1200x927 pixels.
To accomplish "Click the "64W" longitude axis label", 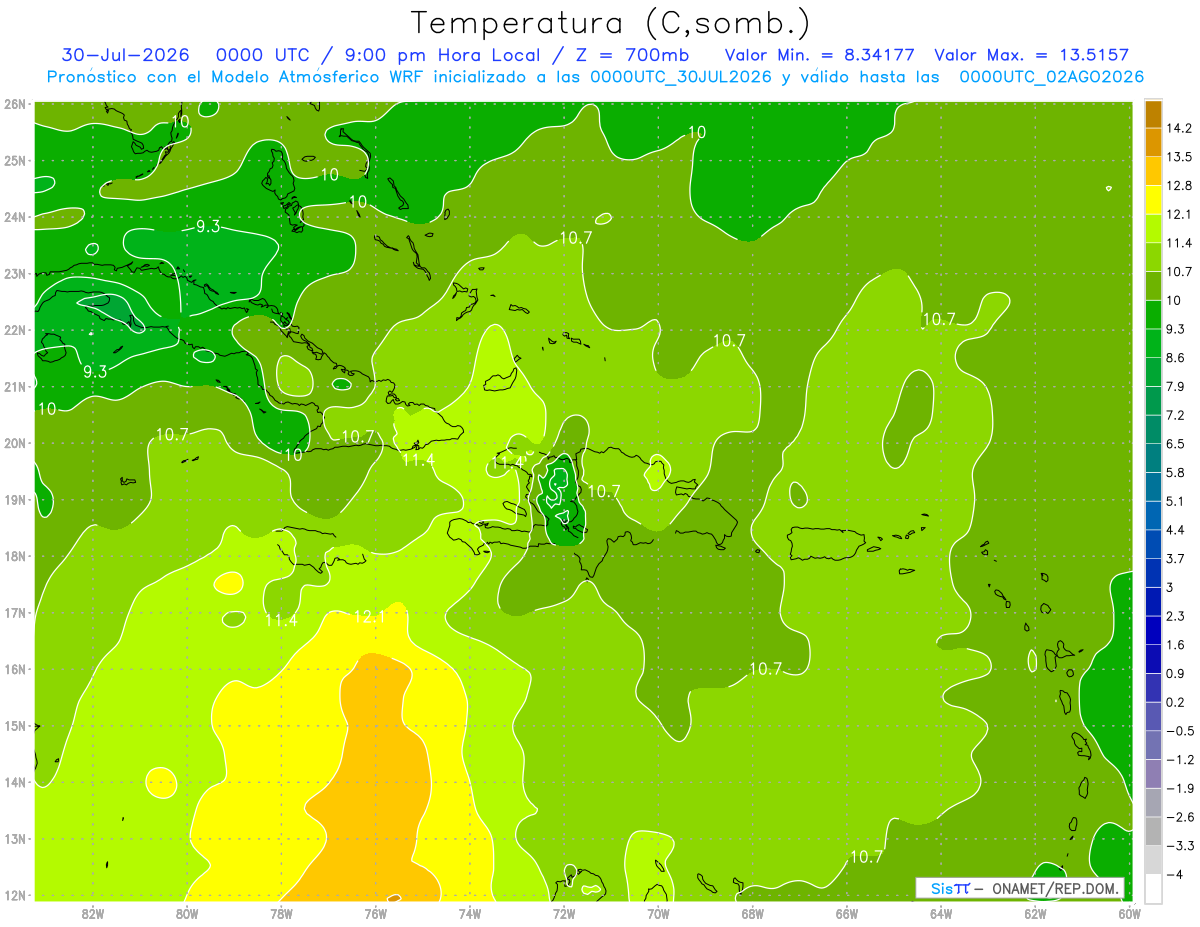I will pyautogui.click(x=941, y=912).
